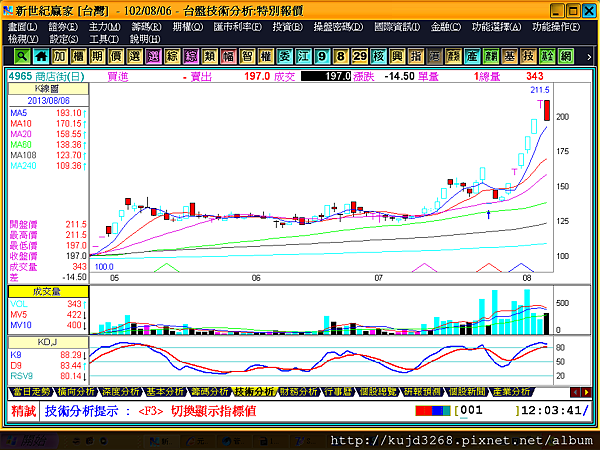Open the 主力(M) menu
600x450 pixels.
[x=104, y=27]
